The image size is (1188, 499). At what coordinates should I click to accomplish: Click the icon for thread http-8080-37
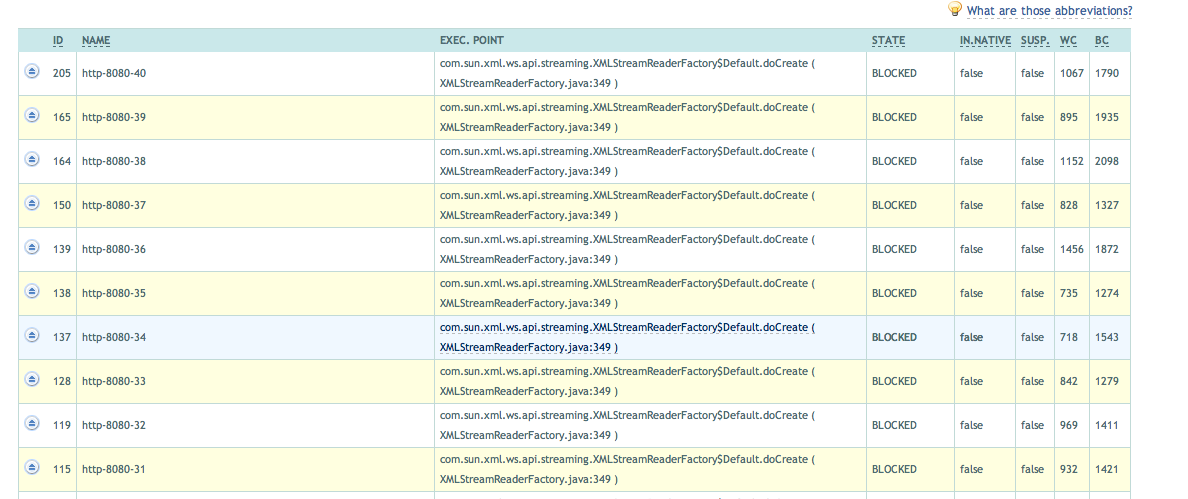(x=32, y=203)
